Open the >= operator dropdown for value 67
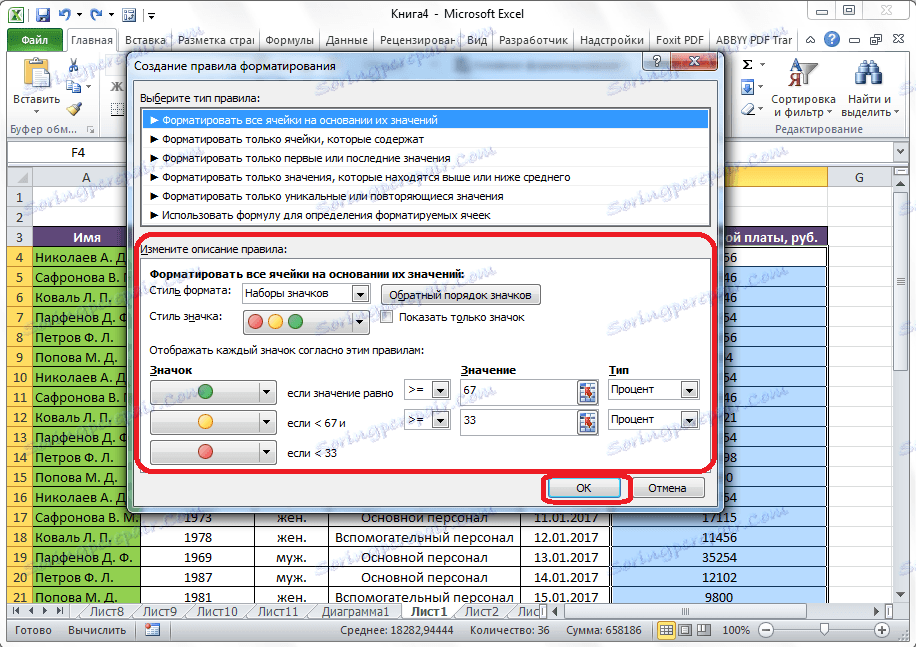Viewport: 916px width, 647px height. (441, 389)
